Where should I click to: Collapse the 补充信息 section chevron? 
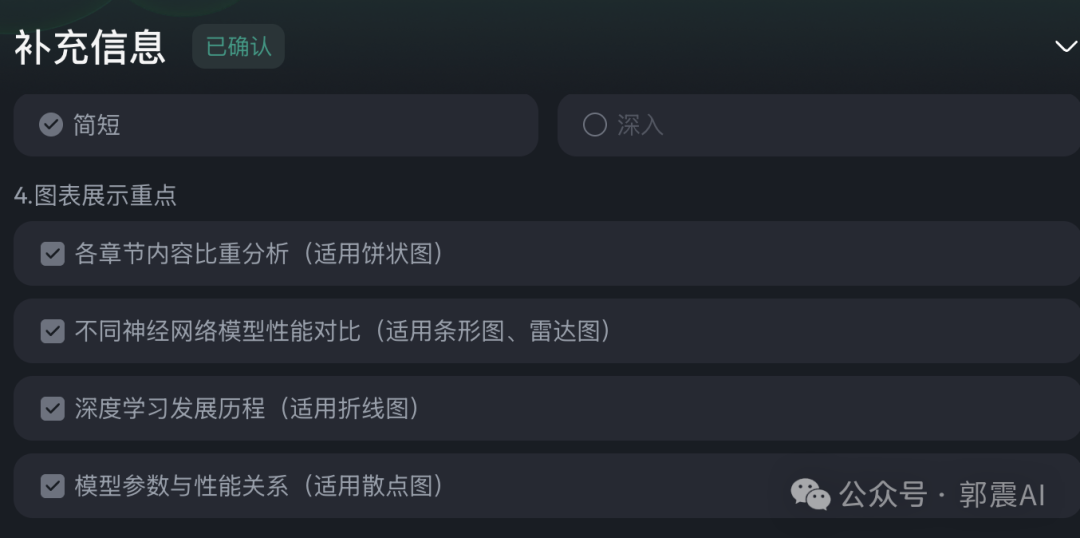[1065, 47]
